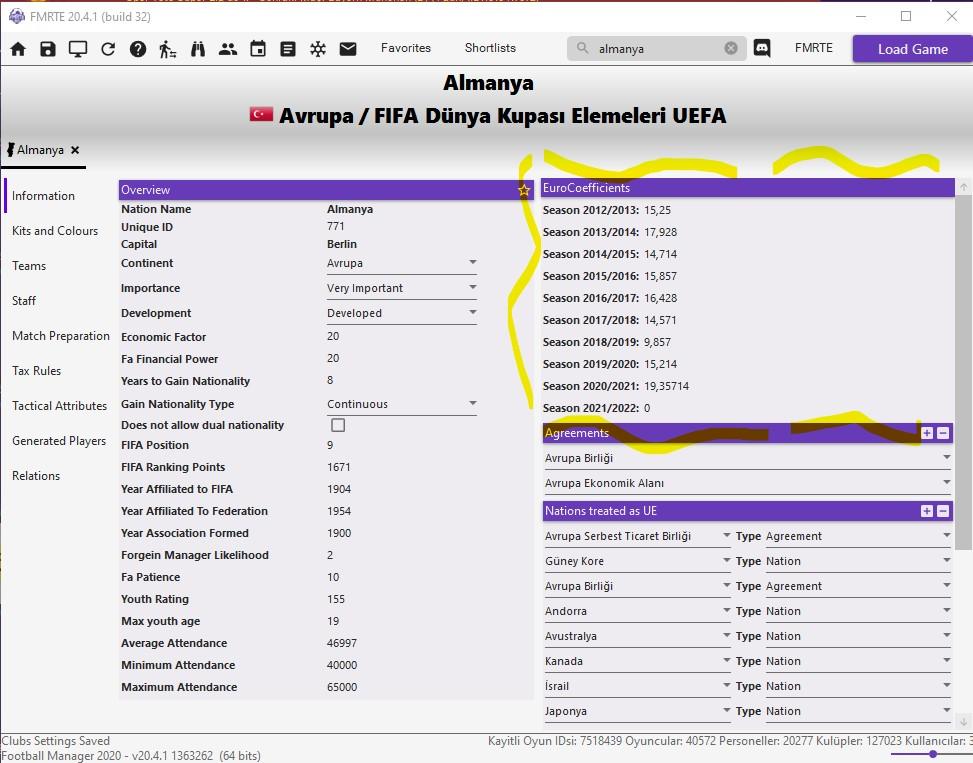Click the Economic Factor value 20
The width and height of the screenshot is (973, 763).
pyautogui.click(x=333, y=336)
